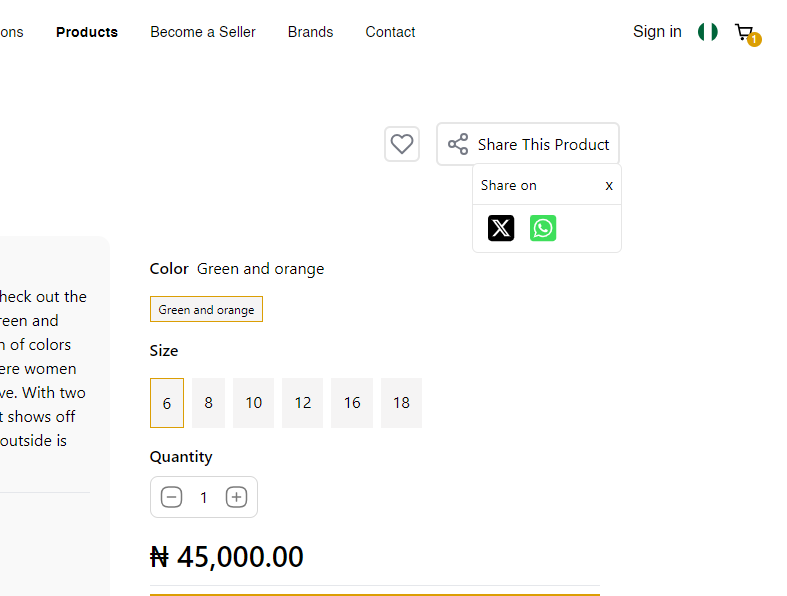
Task: Click the Sign in link
Action: pyautogui.click(x=657, y=32)
